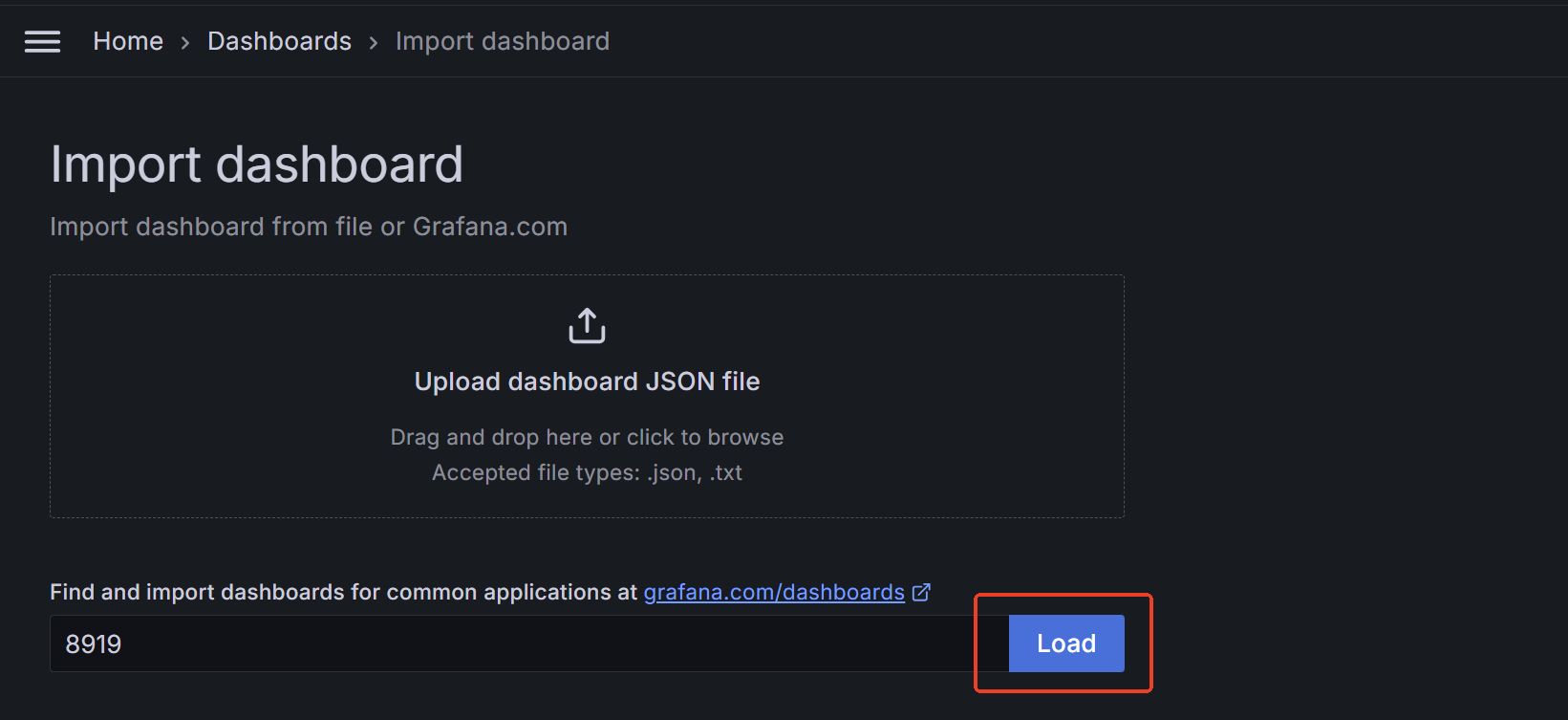Click the chevron separator after Home
1568x720 pixels.
click(185, 42)
